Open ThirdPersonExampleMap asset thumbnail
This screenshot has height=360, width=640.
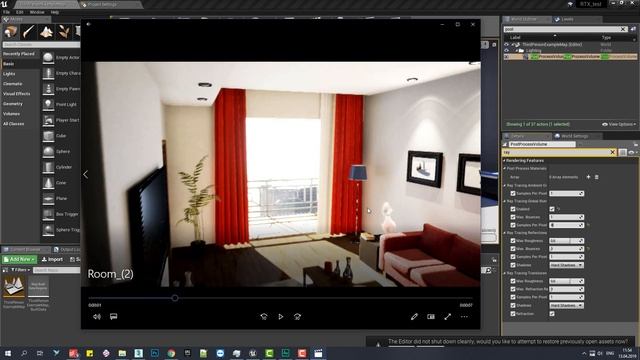(14, 287)
